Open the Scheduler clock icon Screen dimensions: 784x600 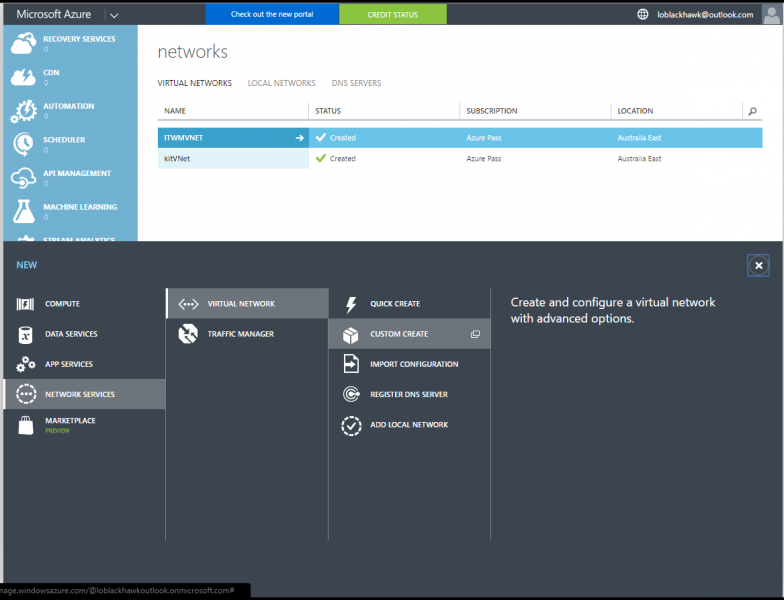click(24, 144)
